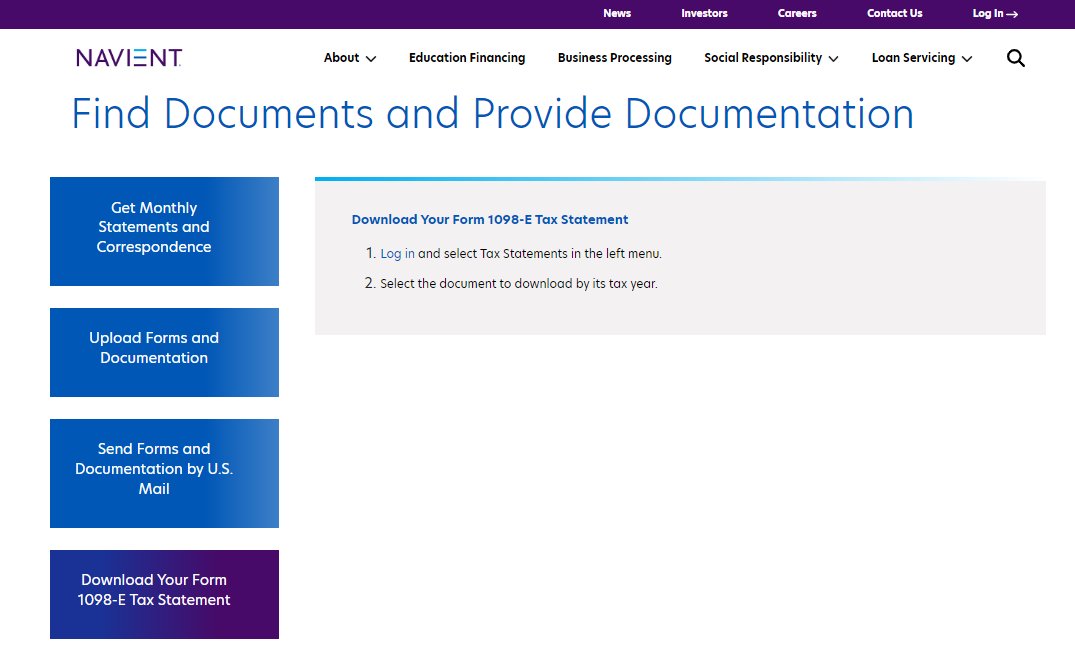Click the Navient logo
This screenshot has width=1075, height=660.
pyautogui.click(x=127, y=58)
